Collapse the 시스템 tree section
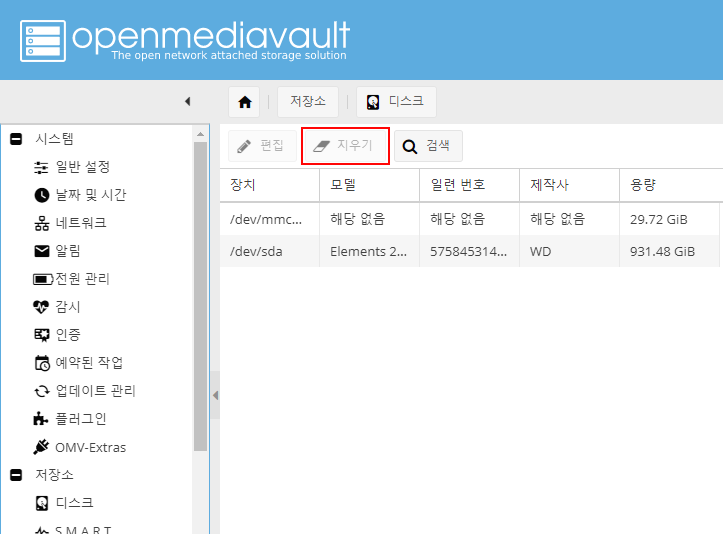Viewport: 723px width, 534px height. click(16, 139)
